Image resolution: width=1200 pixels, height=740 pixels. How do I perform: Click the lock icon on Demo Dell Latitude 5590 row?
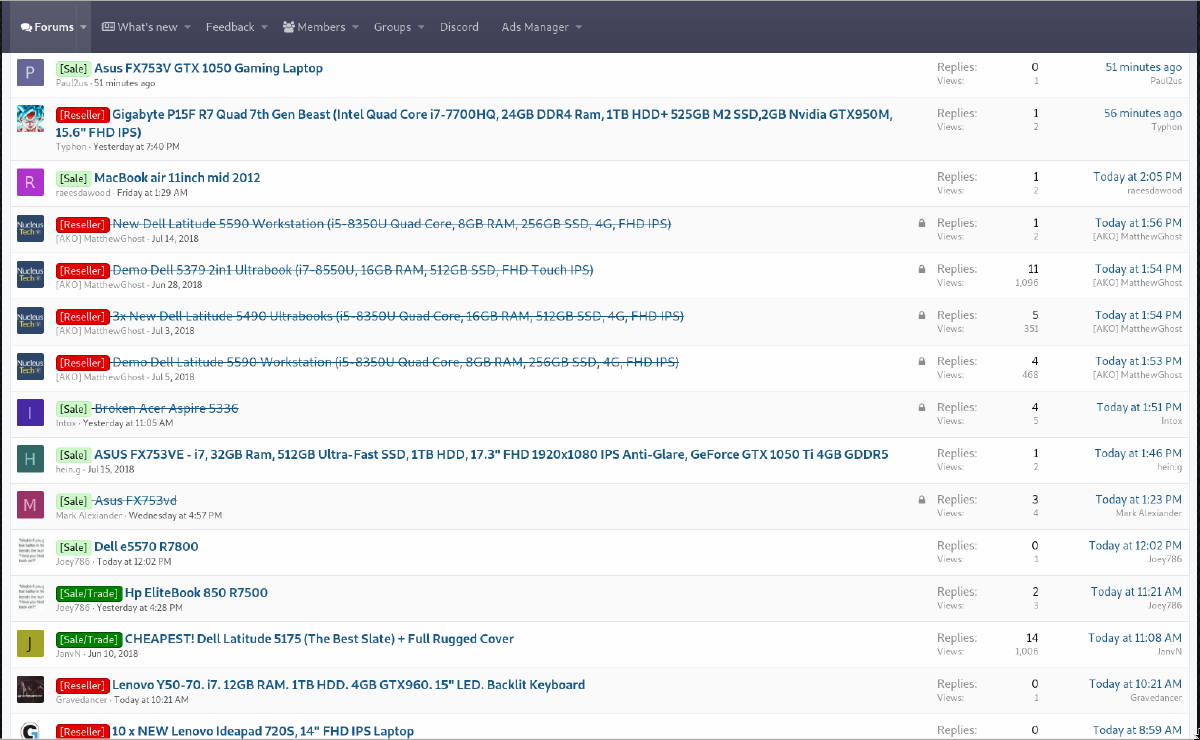pos(921,362)
